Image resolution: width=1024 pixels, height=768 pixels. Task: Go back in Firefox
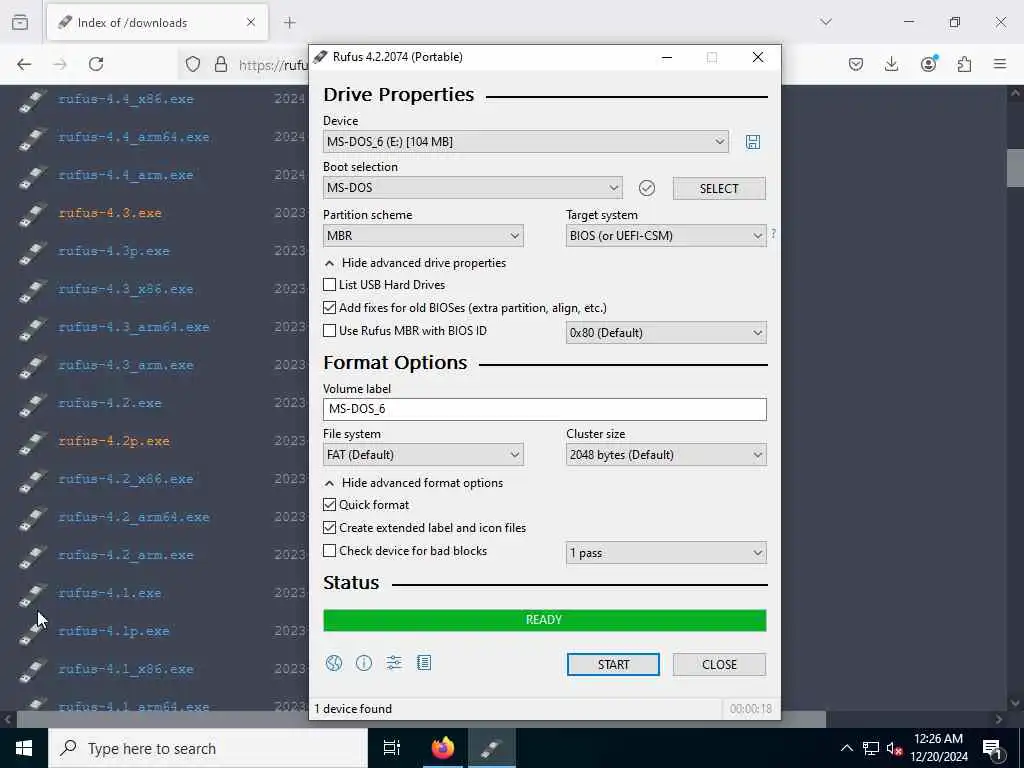pyautogui.click(x=24, y=64)
